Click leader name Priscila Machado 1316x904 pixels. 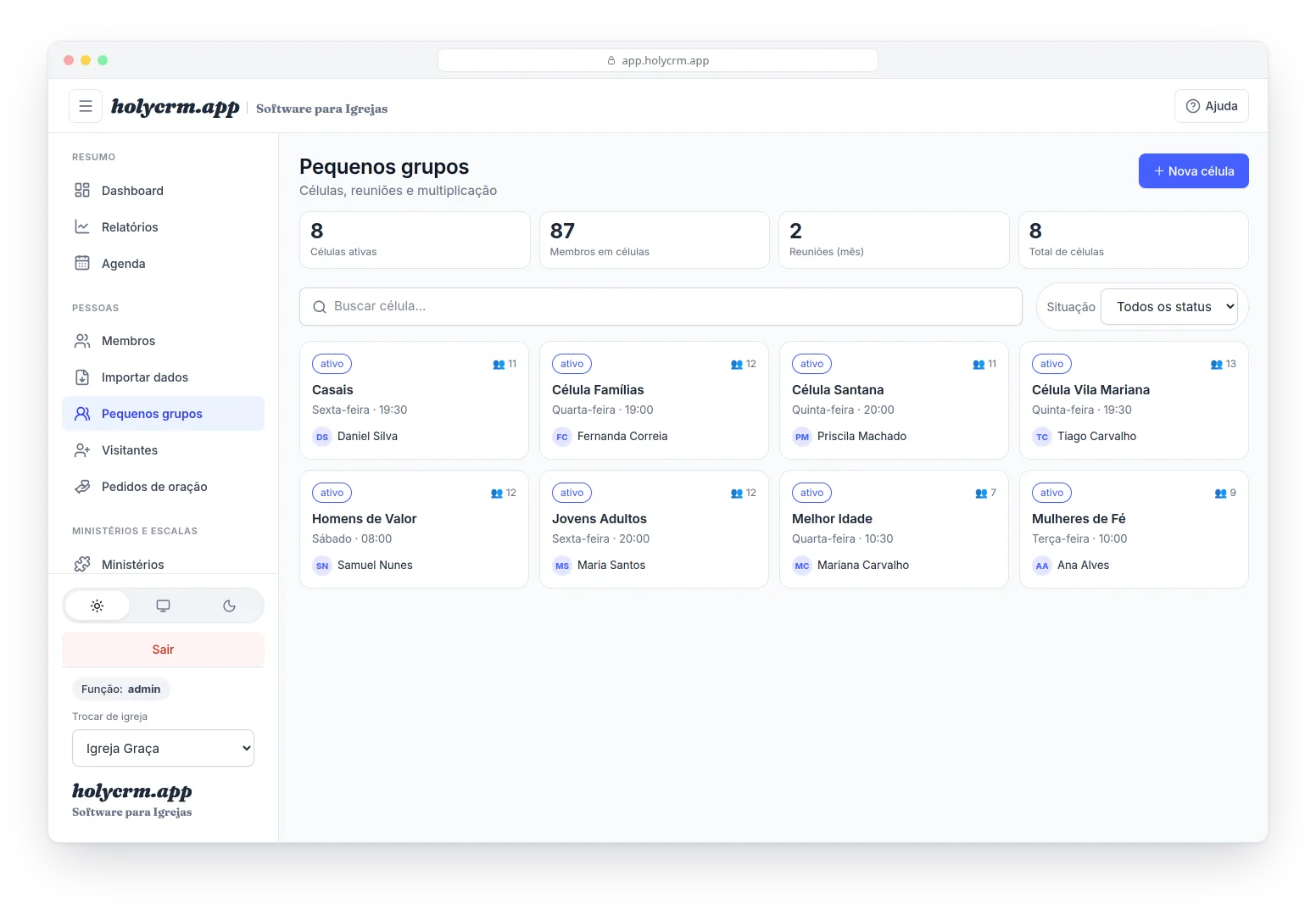pos(862,437)
